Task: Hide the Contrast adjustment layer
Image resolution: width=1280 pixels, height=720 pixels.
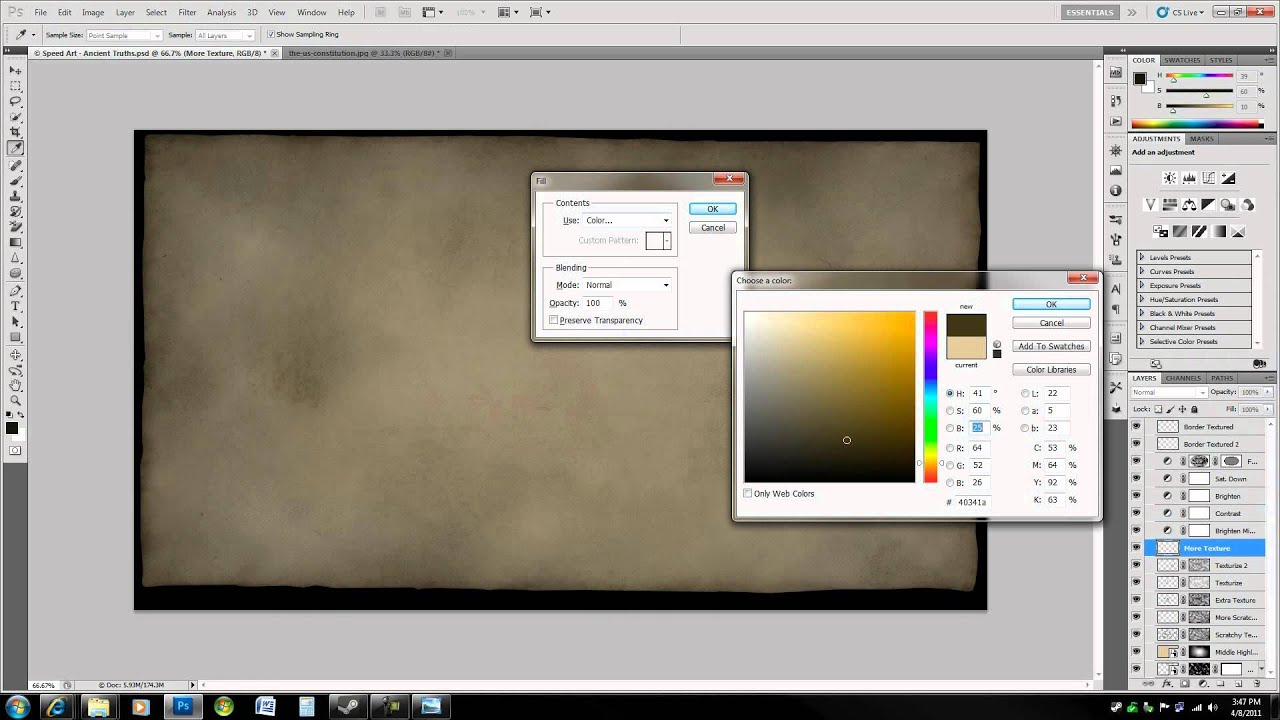Action: tap(1136, 513)
